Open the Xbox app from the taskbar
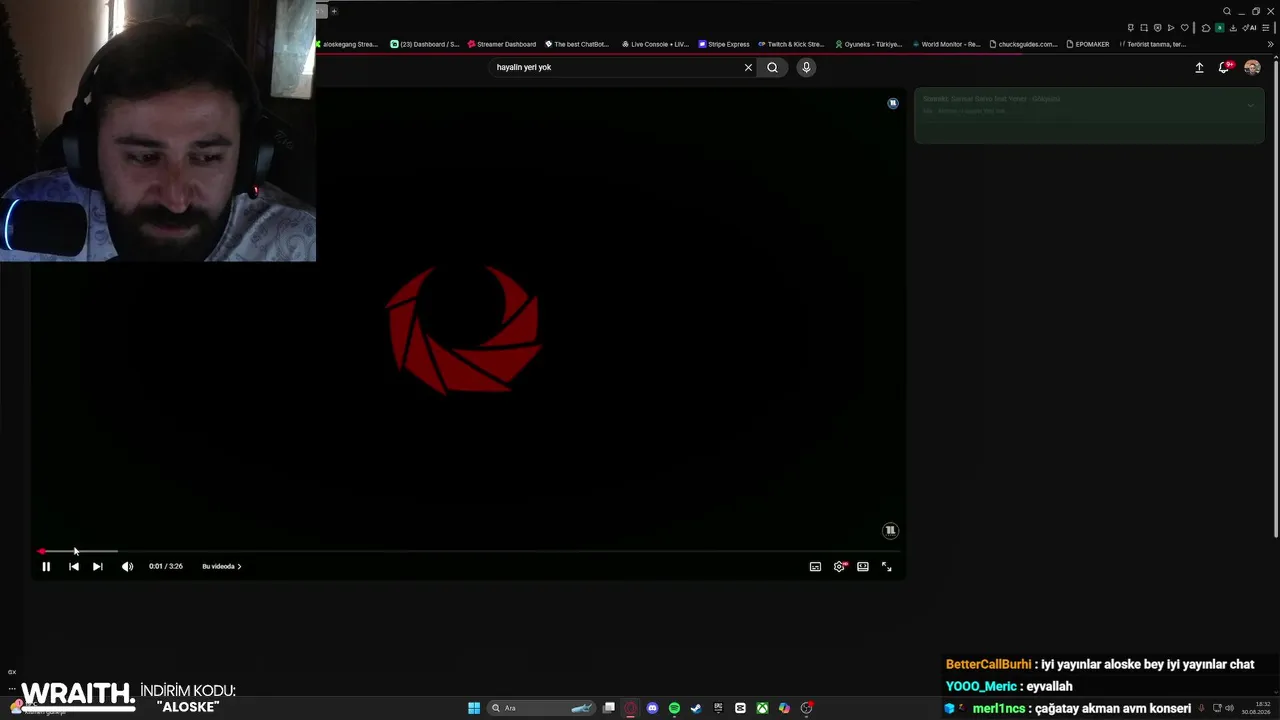Image resolution: width=1280 pixels, height=720 pixels. [x=762, y=708]
